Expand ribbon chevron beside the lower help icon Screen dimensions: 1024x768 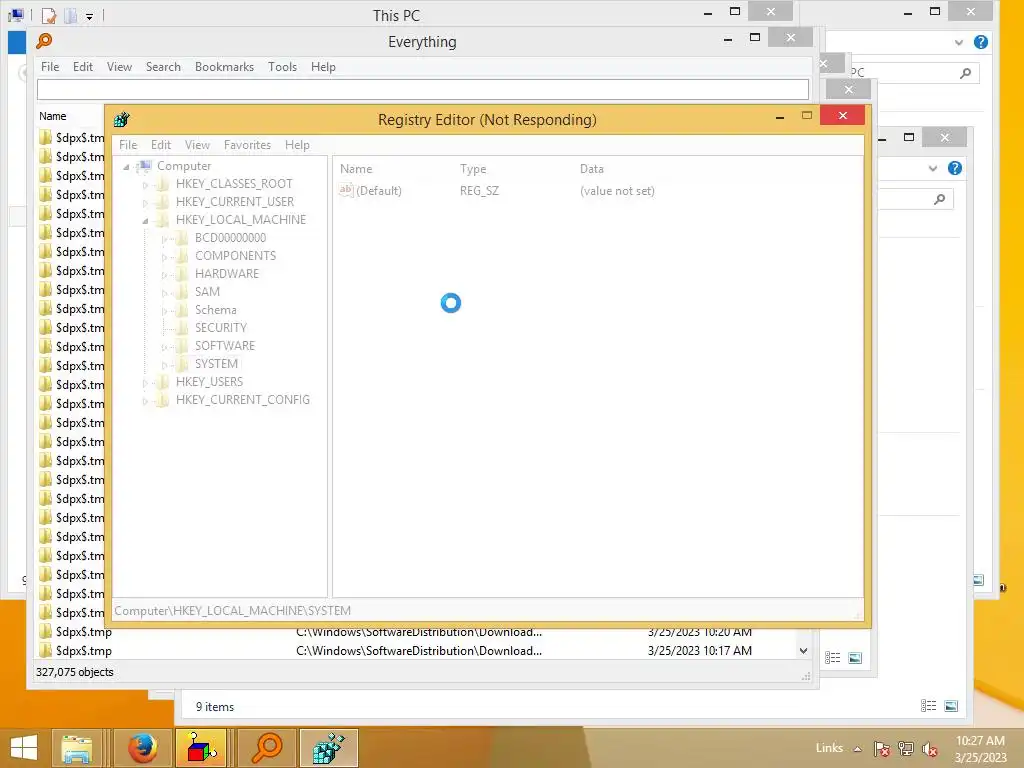coord(933,168)
